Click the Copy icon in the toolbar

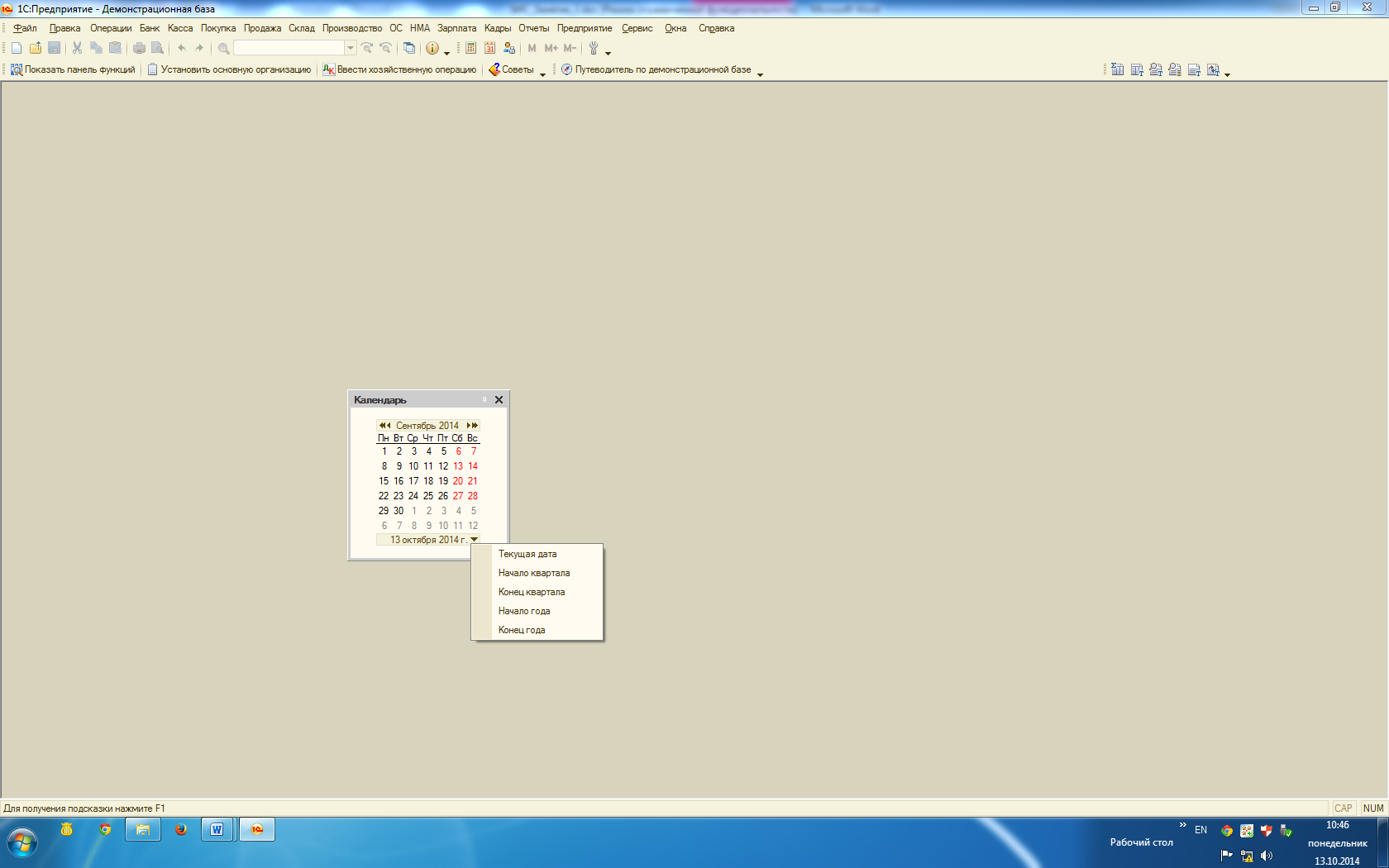tap(97, 48)
